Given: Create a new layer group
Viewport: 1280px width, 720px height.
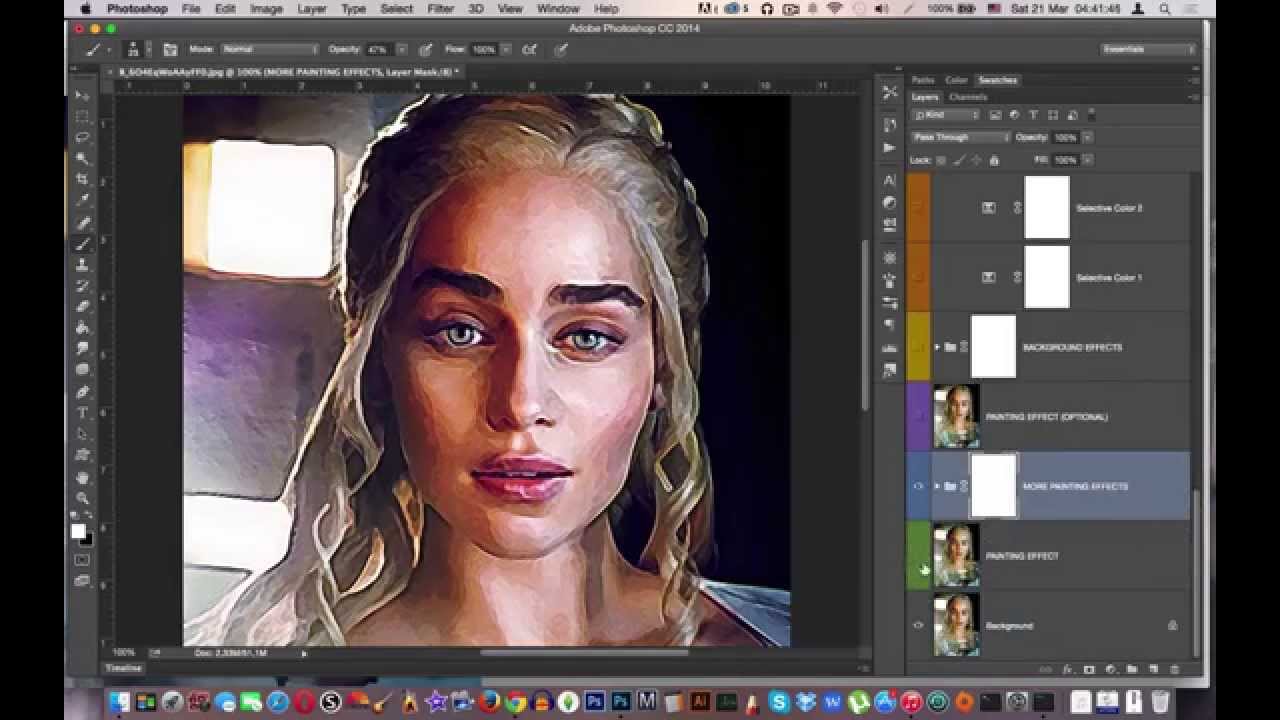Looking at the screenshot, I should click(x=1131, y=669).
